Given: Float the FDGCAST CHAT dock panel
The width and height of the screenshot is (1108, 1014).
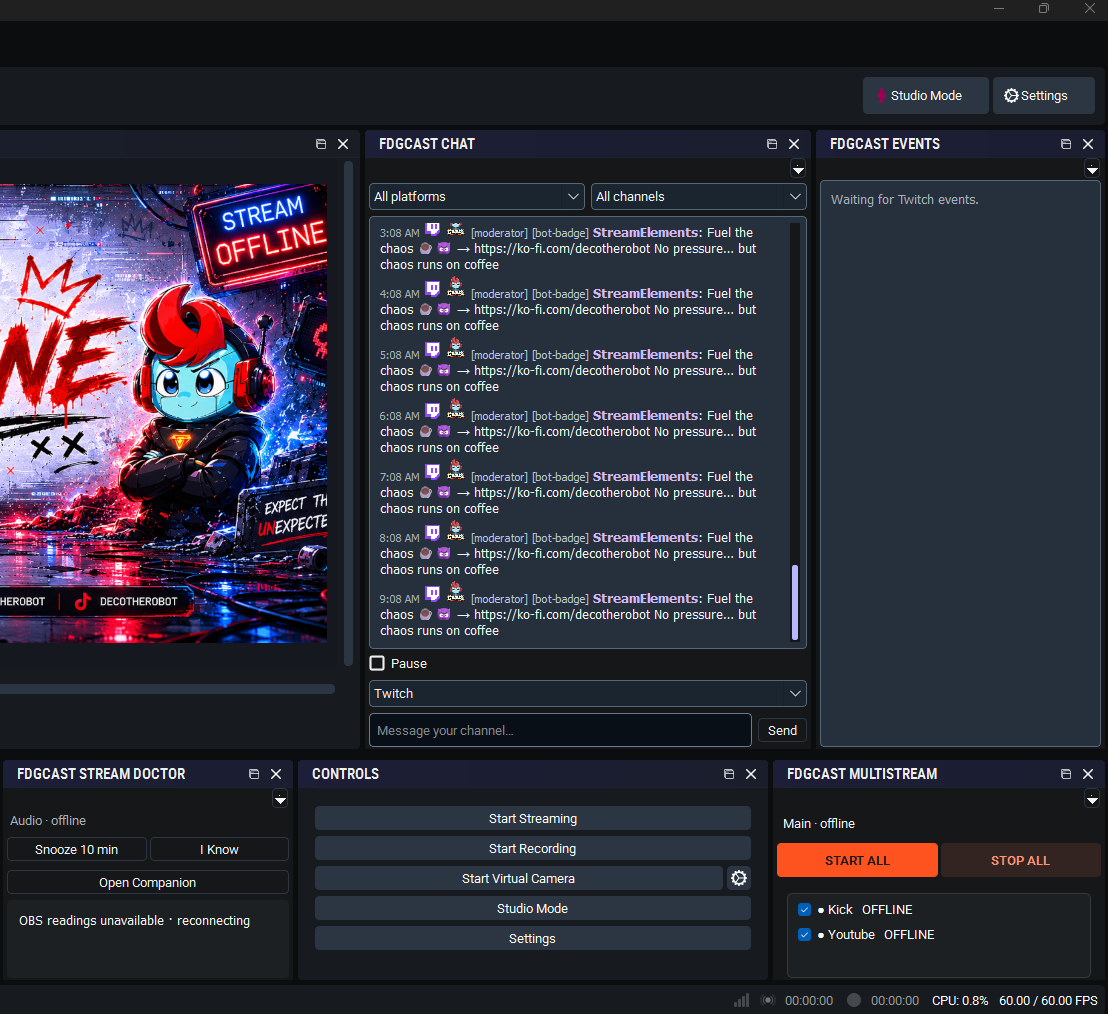Looking at the screenshot, I should point(772,144).
